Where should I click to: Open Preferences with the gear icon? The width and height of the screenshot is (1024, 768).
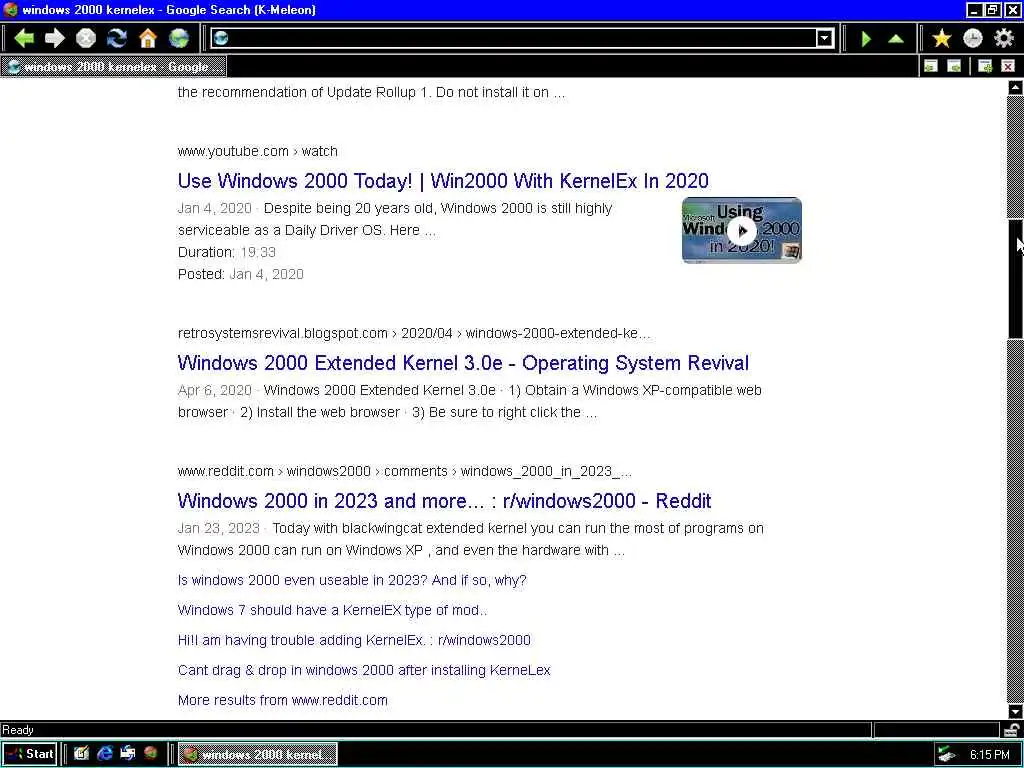click(x=1004, y=39)
